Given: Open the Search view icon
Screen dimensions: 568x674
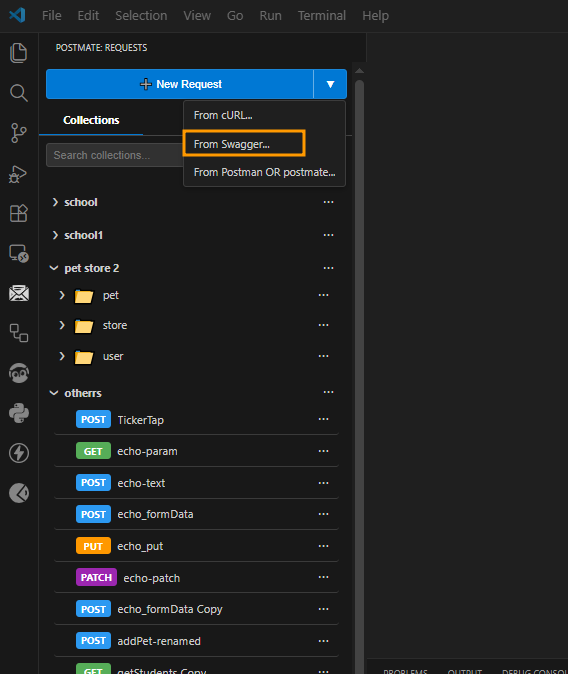Looking at the screenshot, I should coord(18,93).
